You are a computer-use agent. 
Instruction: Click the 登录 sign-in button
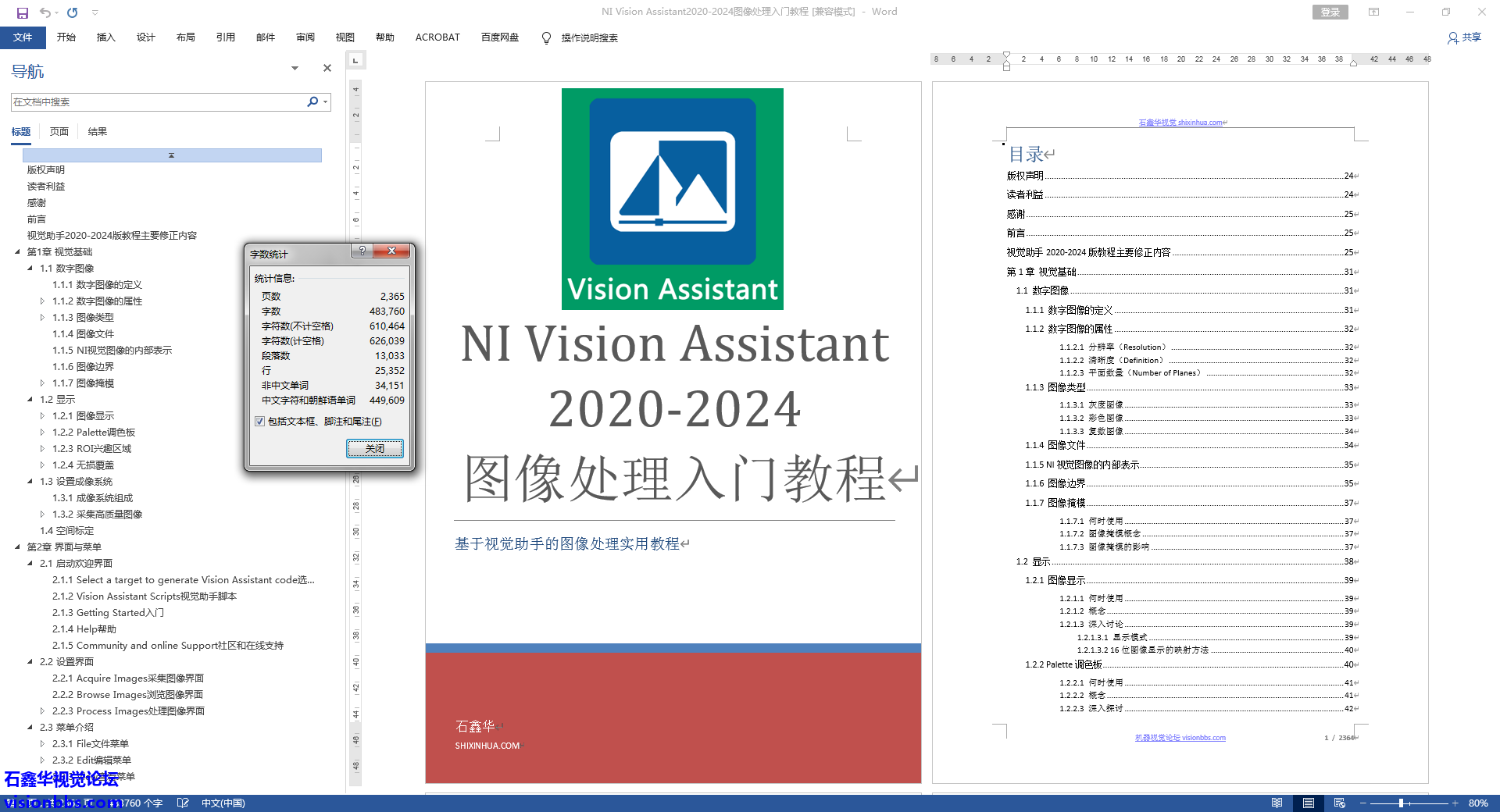(x=1330, y=12)
